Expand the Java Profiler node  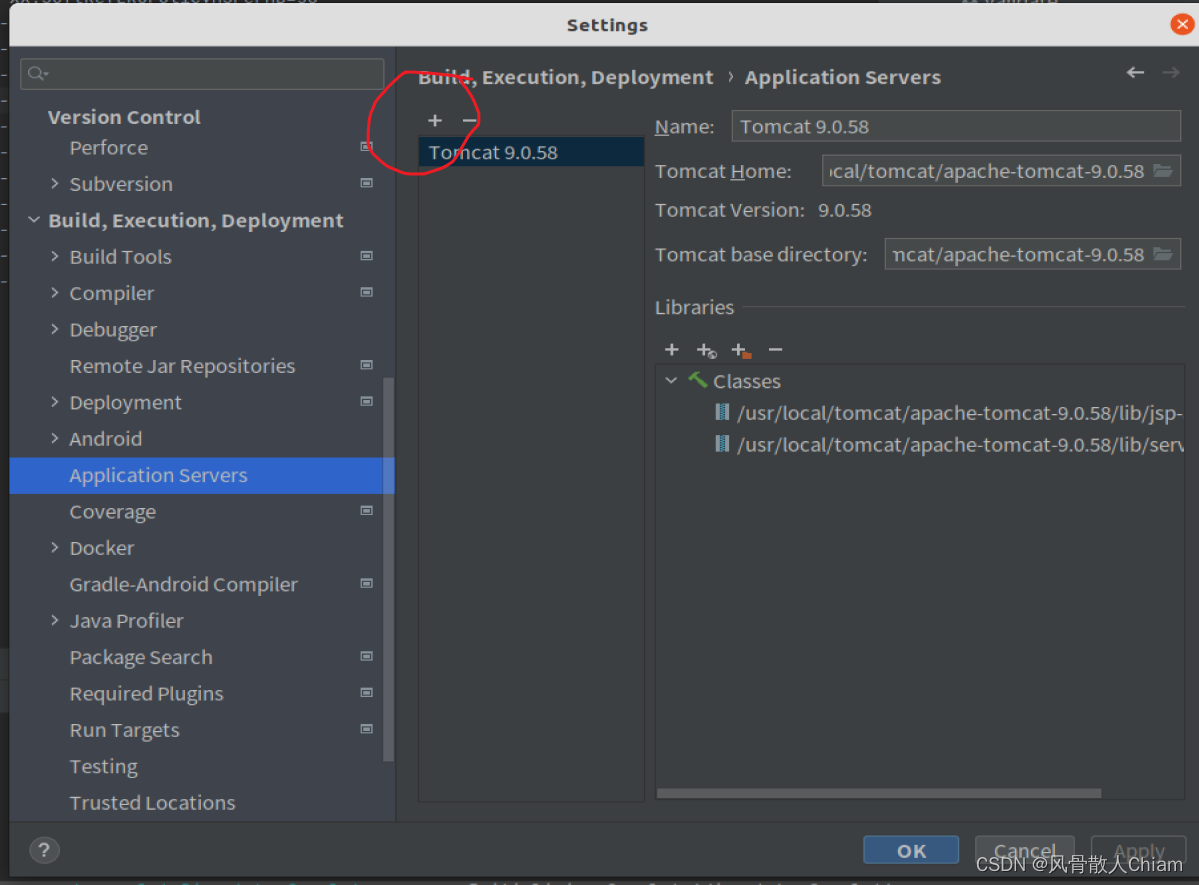coord(54,620)
